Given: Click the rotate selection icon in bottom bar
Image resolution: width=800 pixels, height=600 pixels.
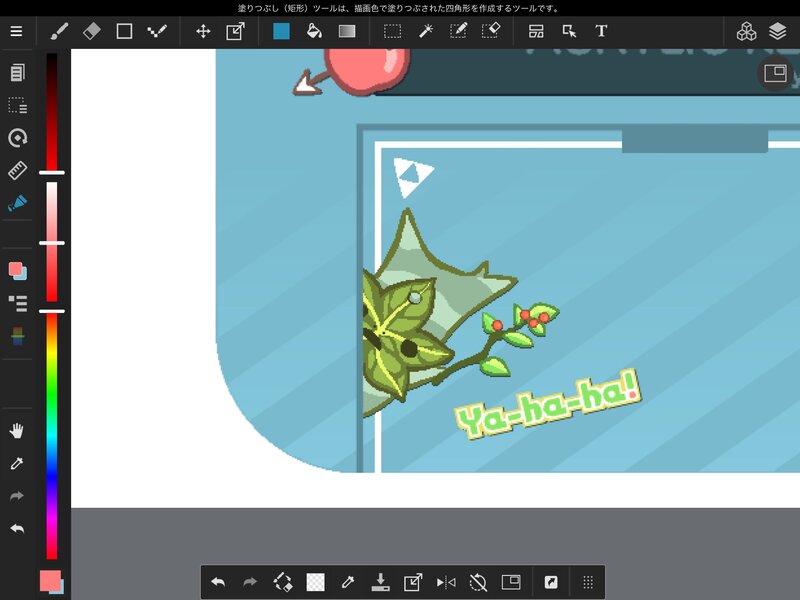Looking at the screenshot, I should coord(283,582).
